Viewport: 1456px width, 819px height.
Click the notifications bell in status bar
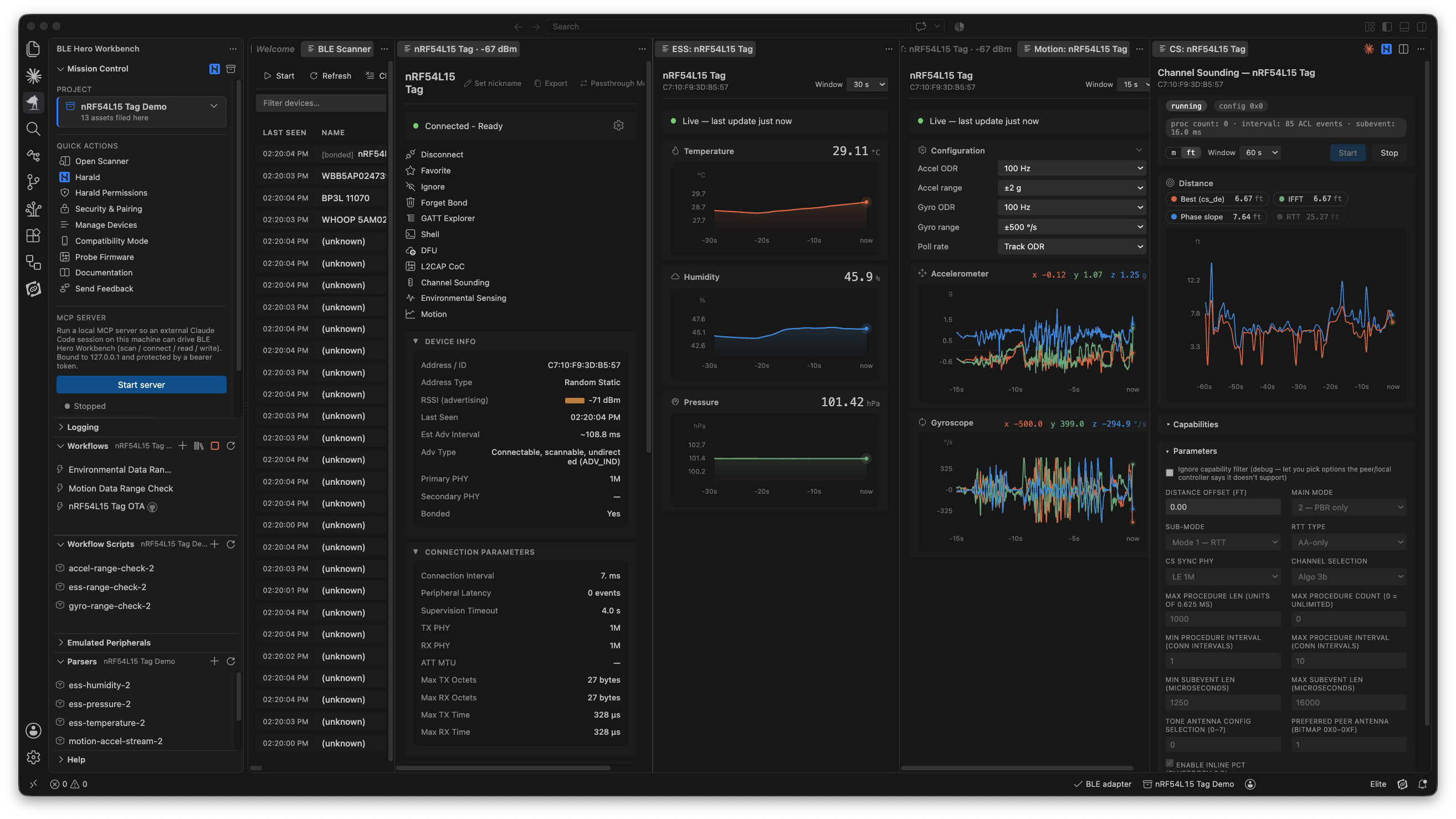click(x=1423, y=784)
